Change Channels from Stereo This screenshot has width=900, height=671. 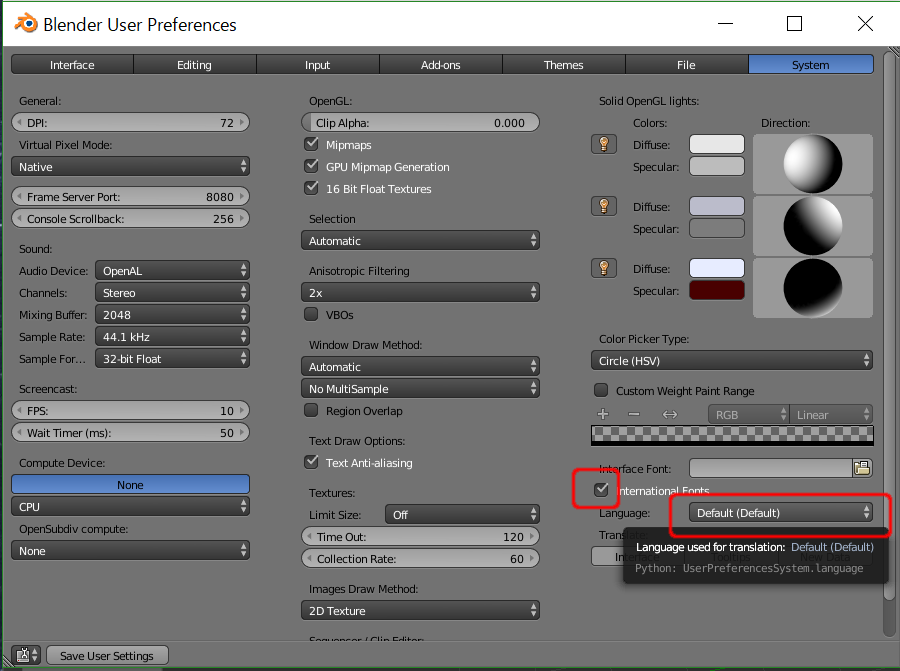(x=172, y=293)
